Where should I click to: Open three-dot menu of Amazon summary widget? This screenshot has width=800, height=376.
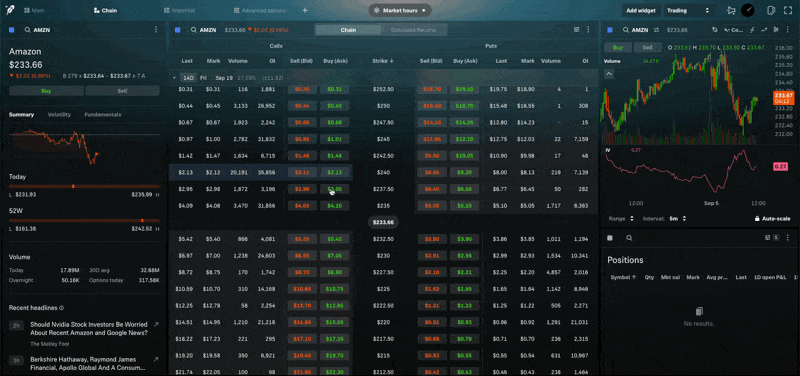pos(156,30)
